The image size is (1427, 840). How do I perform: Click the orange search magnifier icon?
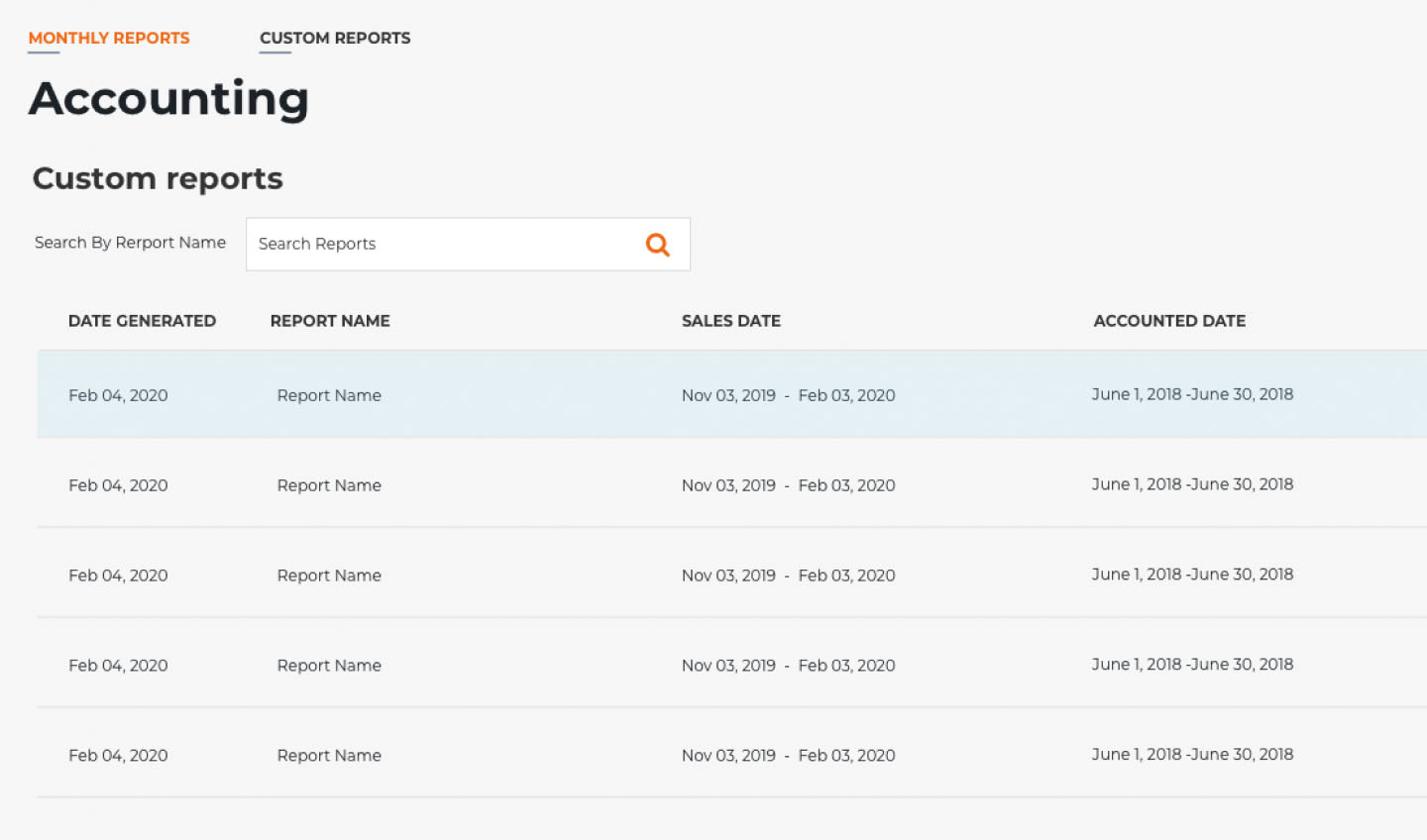pyautogui.click(x=657, y=244)
